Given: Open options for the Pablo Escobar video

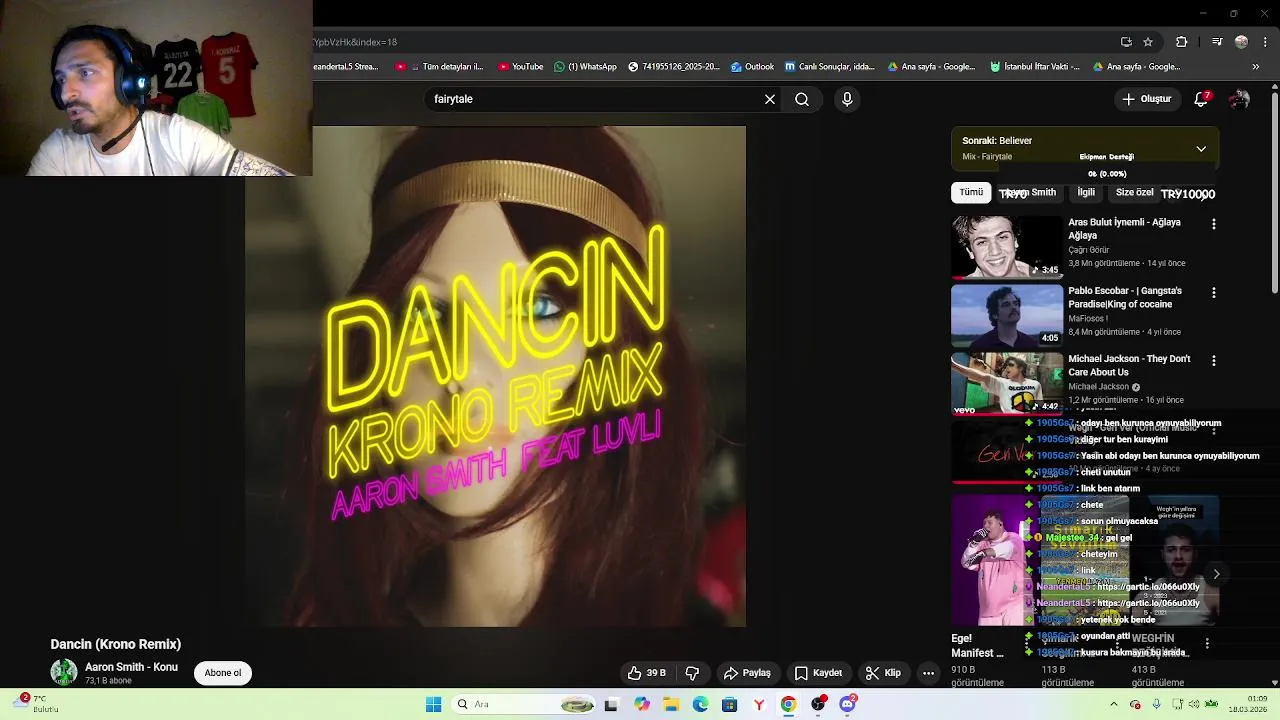Looking at the screenshot, I should tap(1214, 293).
